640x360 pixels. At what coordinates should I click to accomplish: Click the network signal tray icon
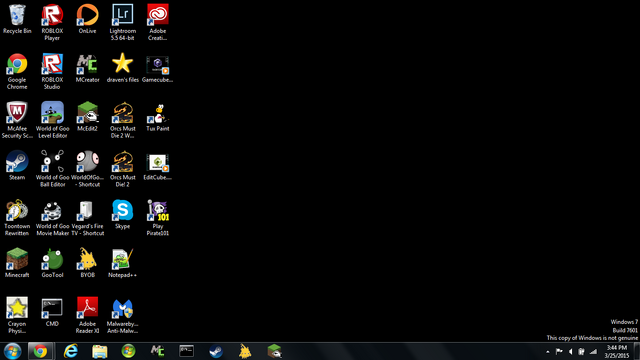[x=593, y=351]
